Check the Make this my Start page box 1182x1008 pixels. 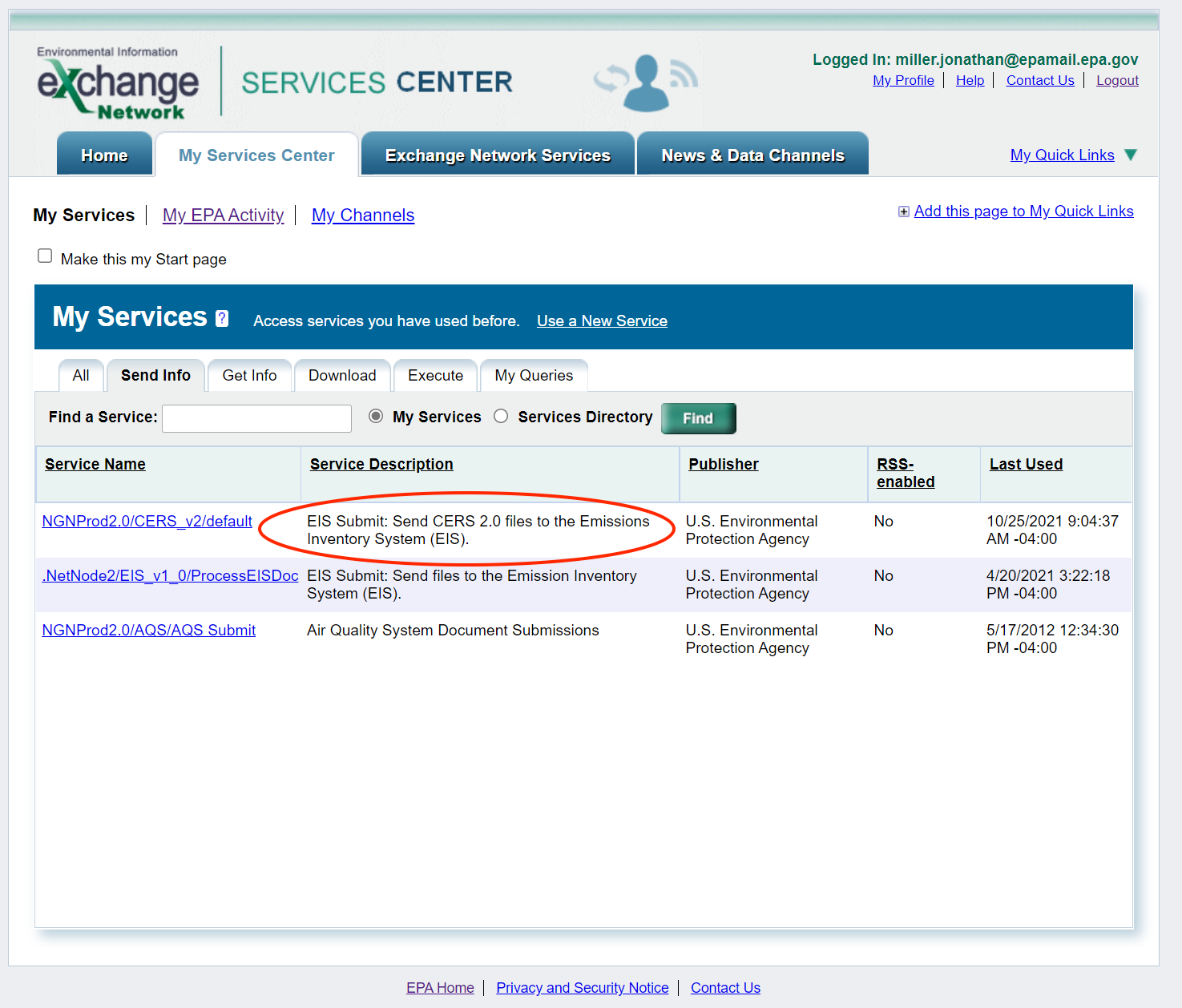click(45, 256)
